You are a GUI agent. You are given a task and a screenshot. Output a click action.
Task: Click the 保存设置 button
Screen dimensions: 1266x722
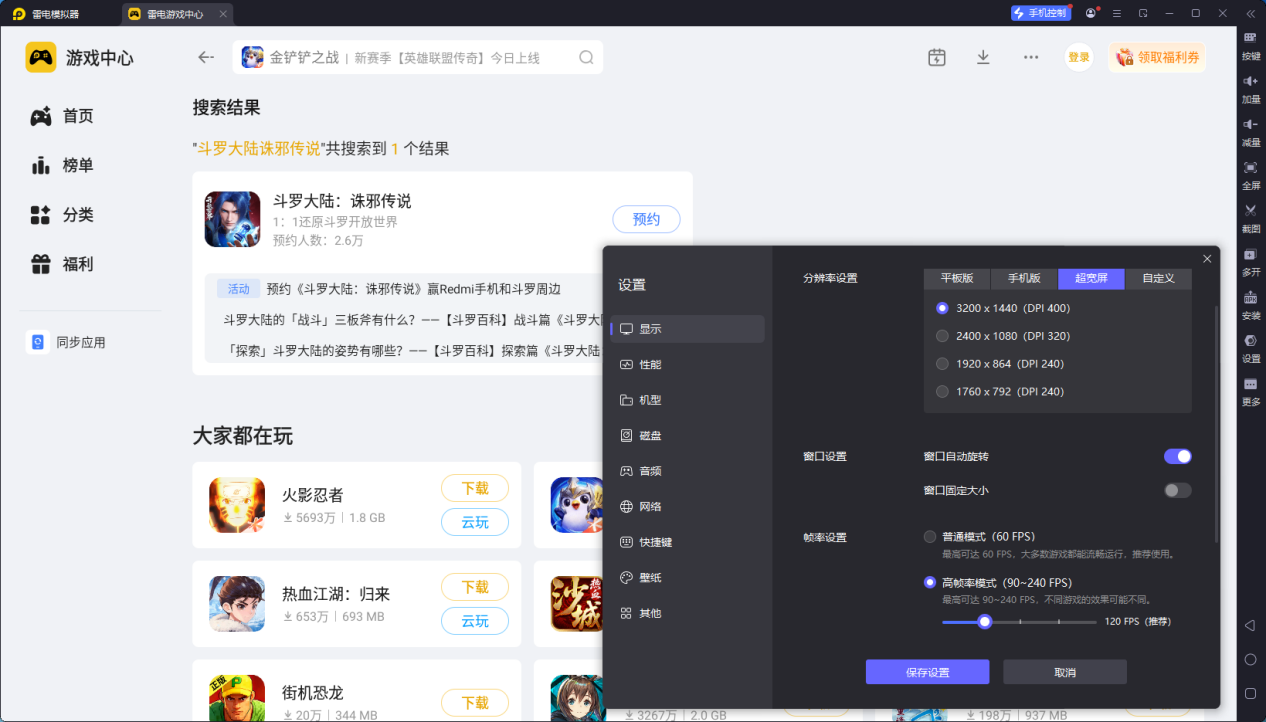click(x=927, y=672)
